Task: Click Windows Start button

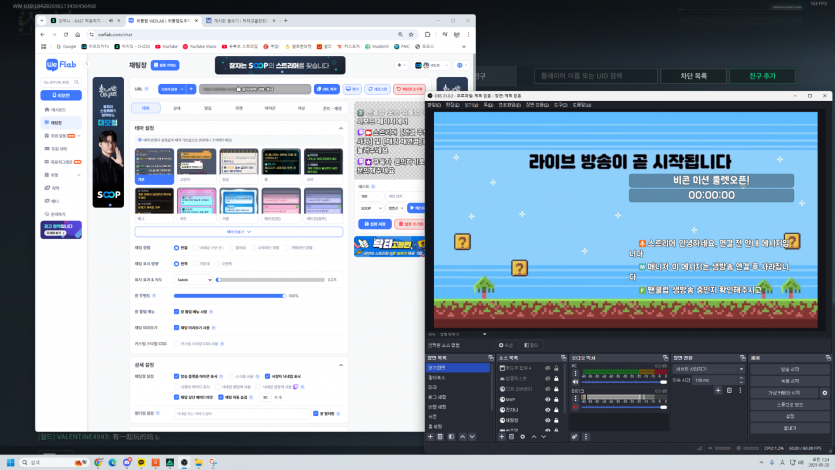Action: [x=10, y=463]
